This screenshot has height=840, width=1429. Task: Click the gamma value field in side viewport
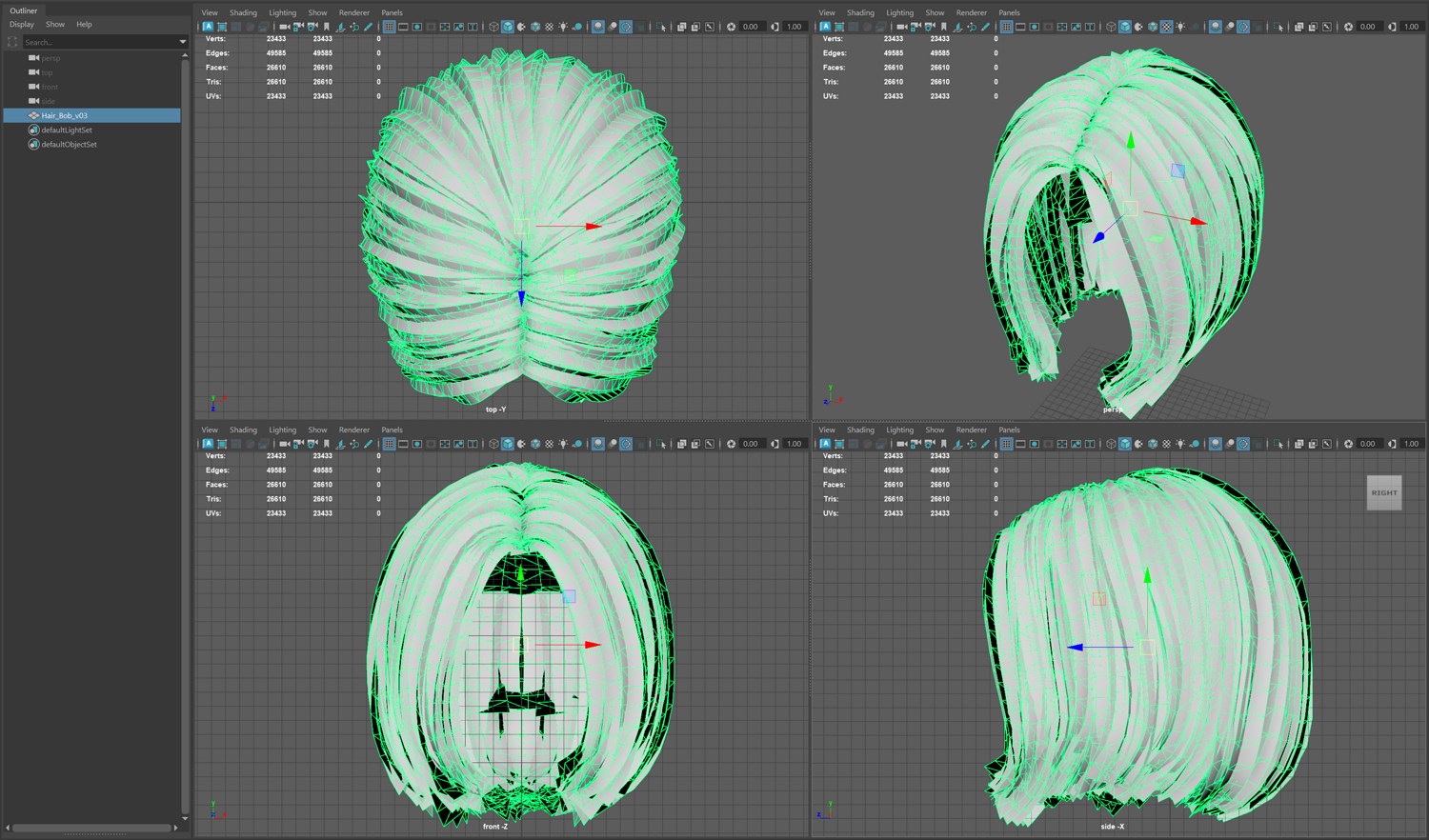point(1412,444)
